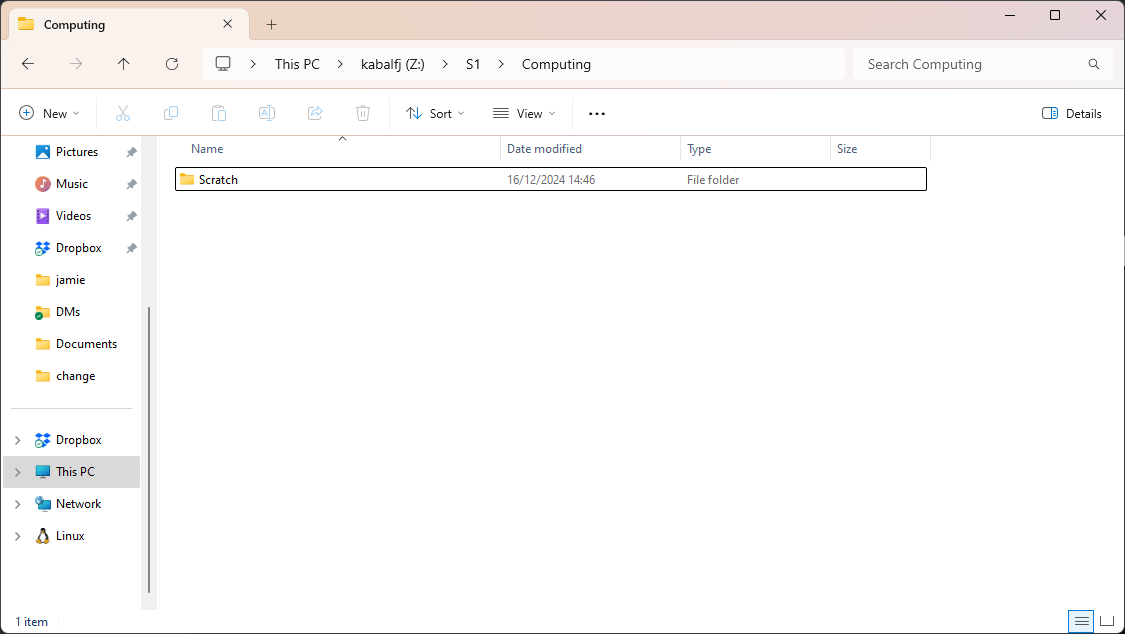Add a new tab with plus button
The width and height of the screenshot is (1125, 634).
[x=272, y=24]
